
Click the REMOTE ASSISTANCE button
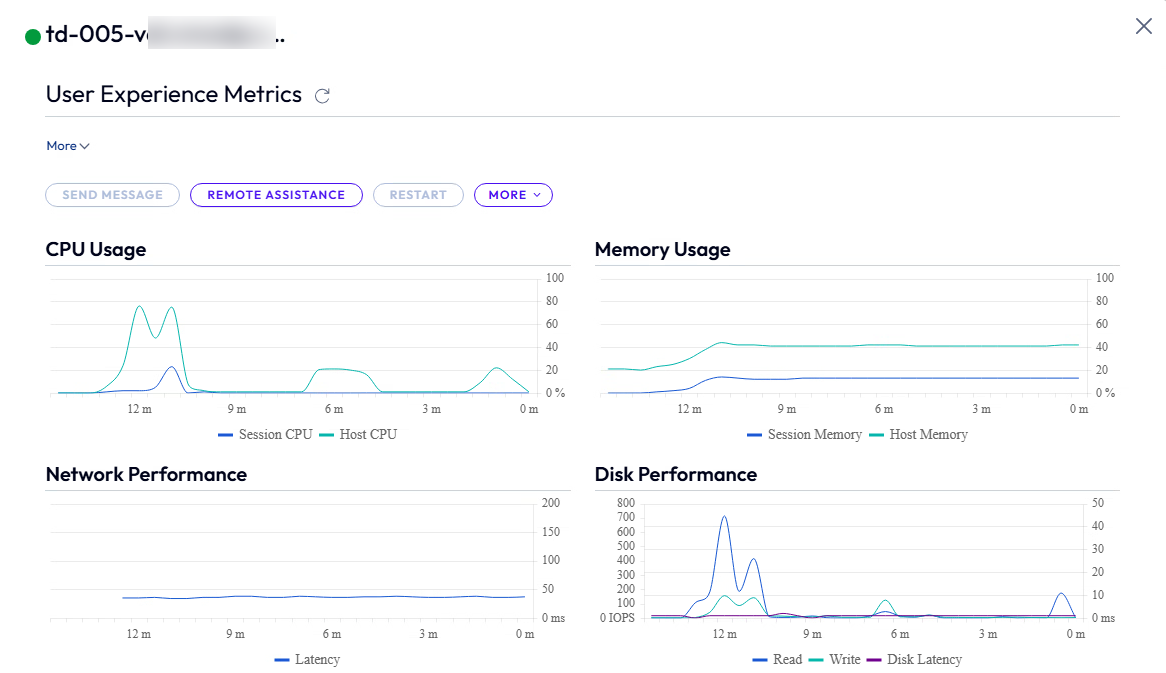[275, 195]
